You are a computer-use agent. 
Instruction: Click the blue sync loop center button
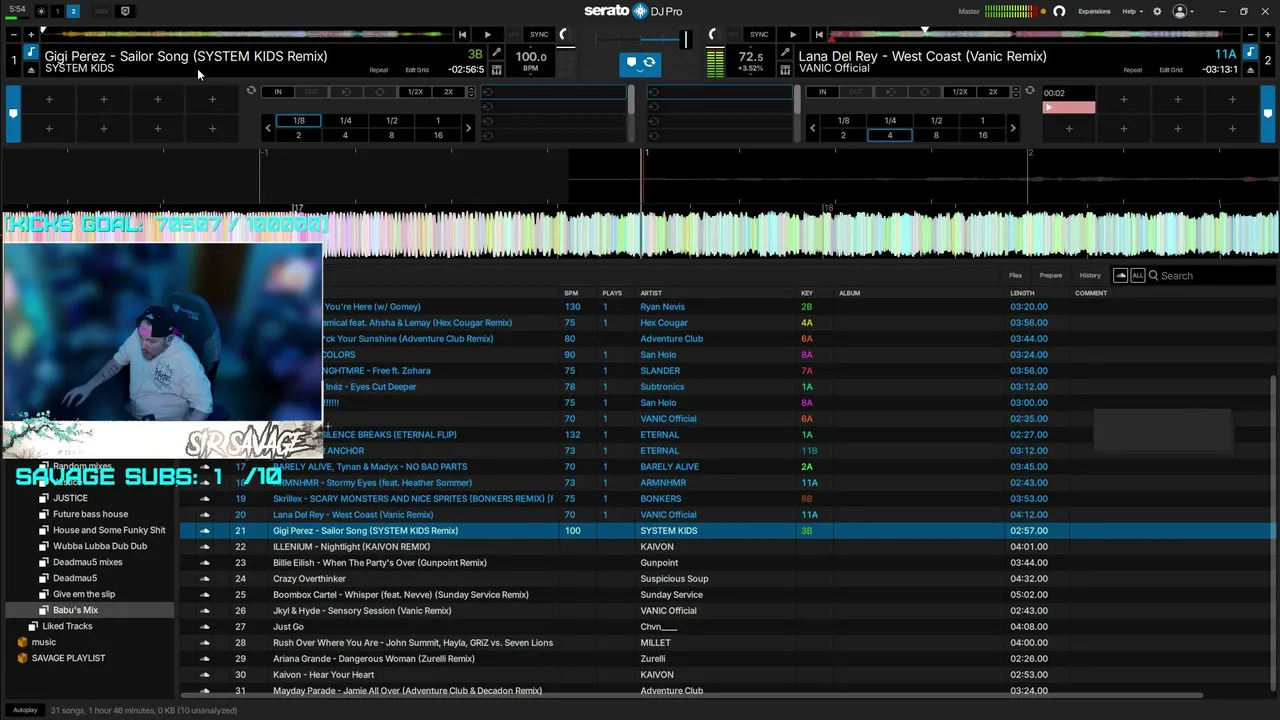[x=640, y=63]
